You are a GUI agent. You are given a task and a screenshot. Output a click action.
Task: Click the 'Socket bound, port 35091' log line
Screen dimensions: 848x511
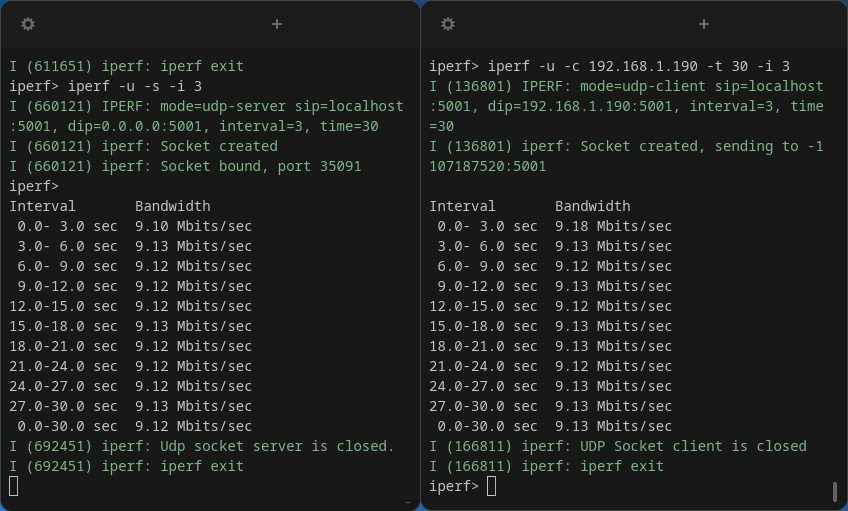click(x=185, y=166)
